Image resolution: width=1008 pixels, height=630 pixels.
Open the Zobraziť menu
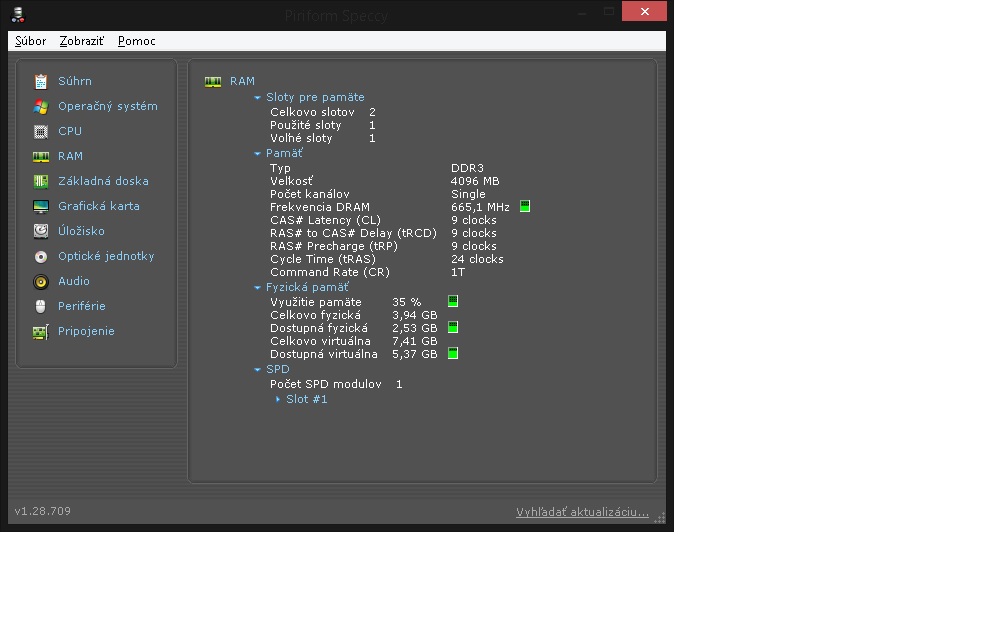[82, 41]
